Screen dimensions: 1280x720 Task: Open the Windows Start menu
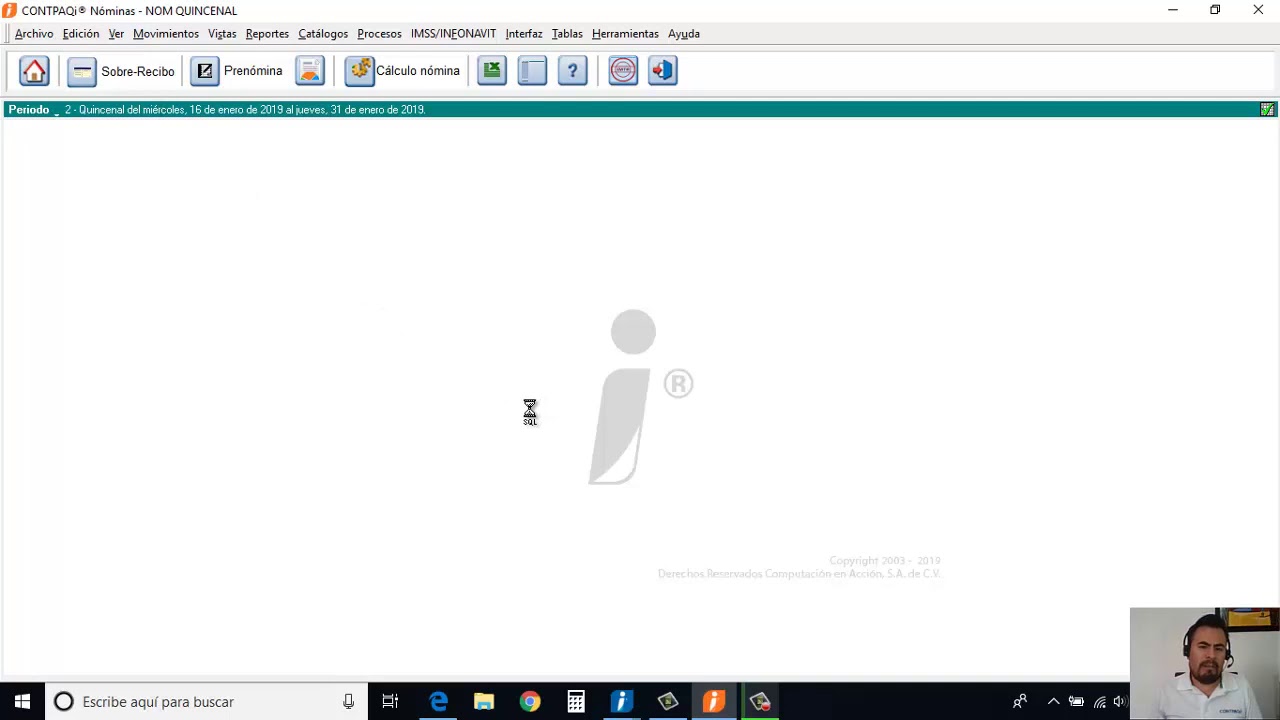(22, 702)
